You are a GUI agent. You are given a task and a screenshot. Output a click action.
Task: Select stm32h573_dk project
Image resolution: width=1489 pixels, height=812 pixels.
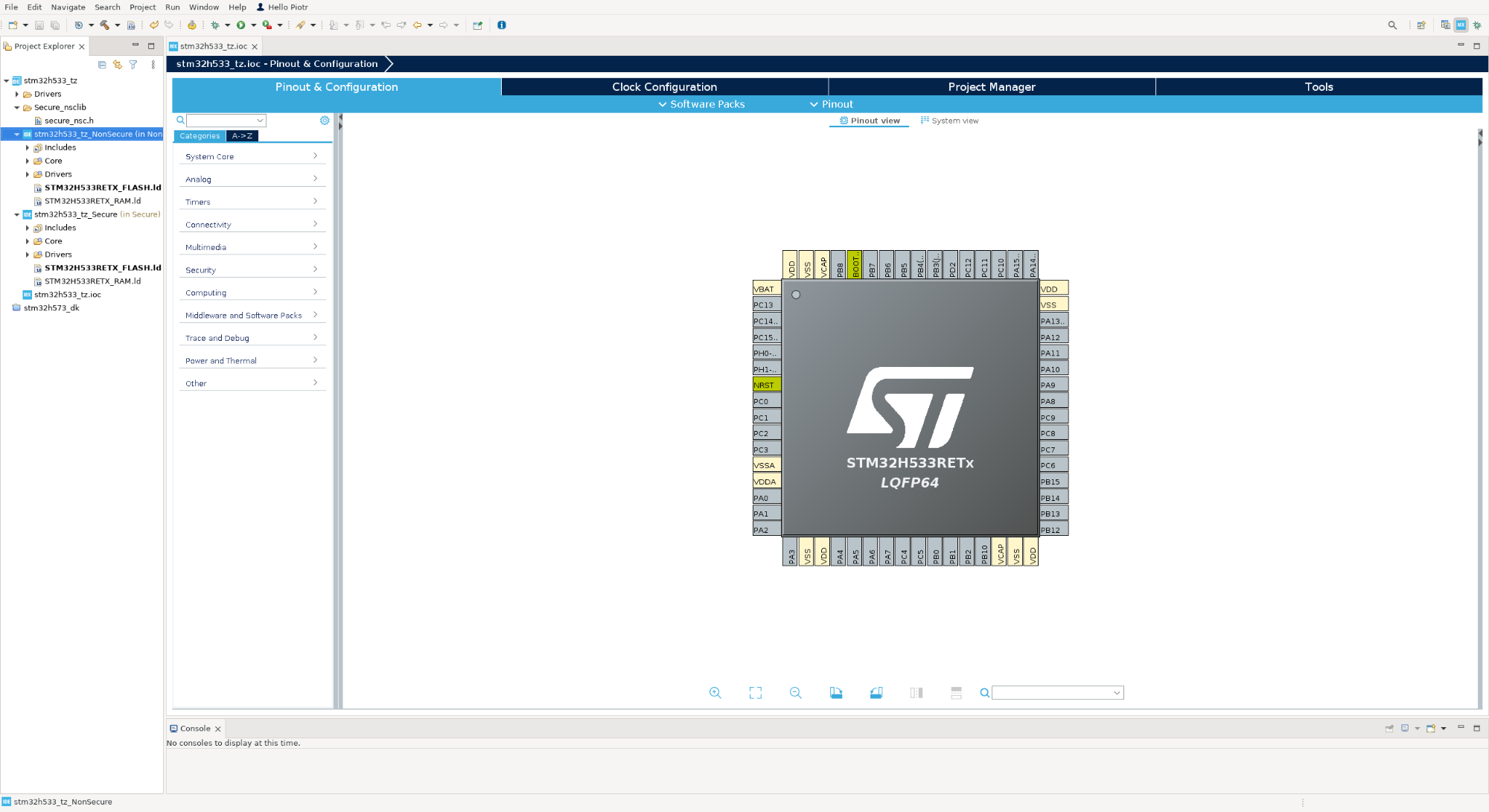click(51, 308)
